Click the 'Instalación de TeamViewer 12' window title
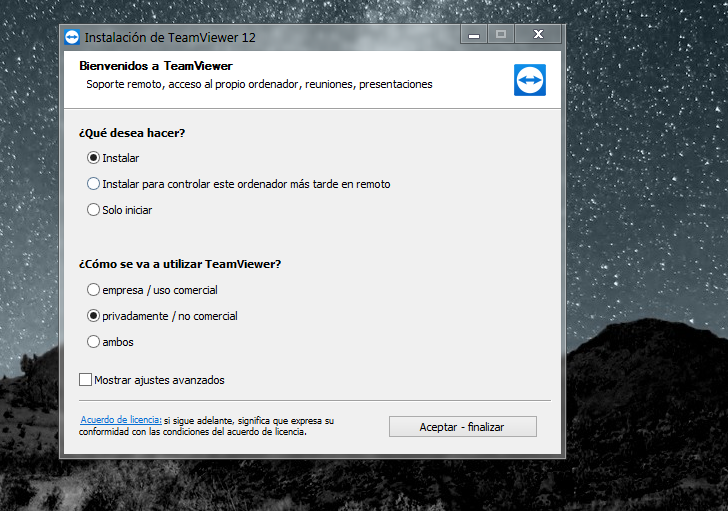Screen dimensions: 728x511 point(170,38)
